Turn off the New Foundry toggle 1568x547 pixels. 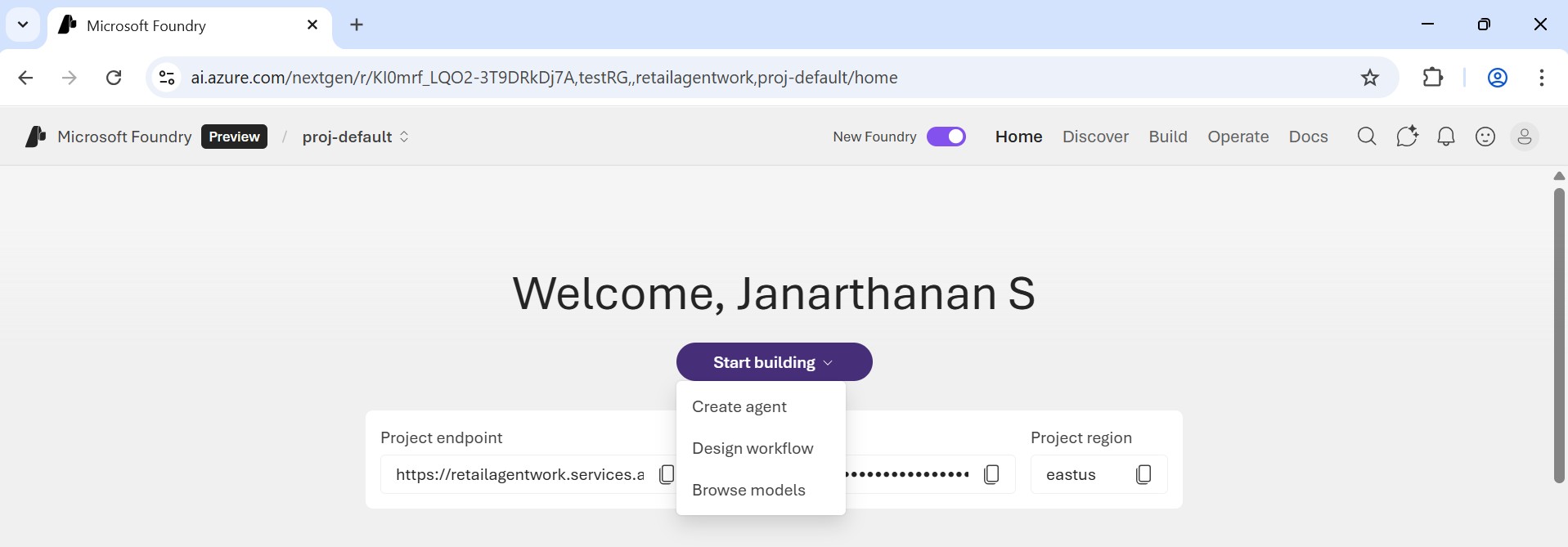pos(946,137)
